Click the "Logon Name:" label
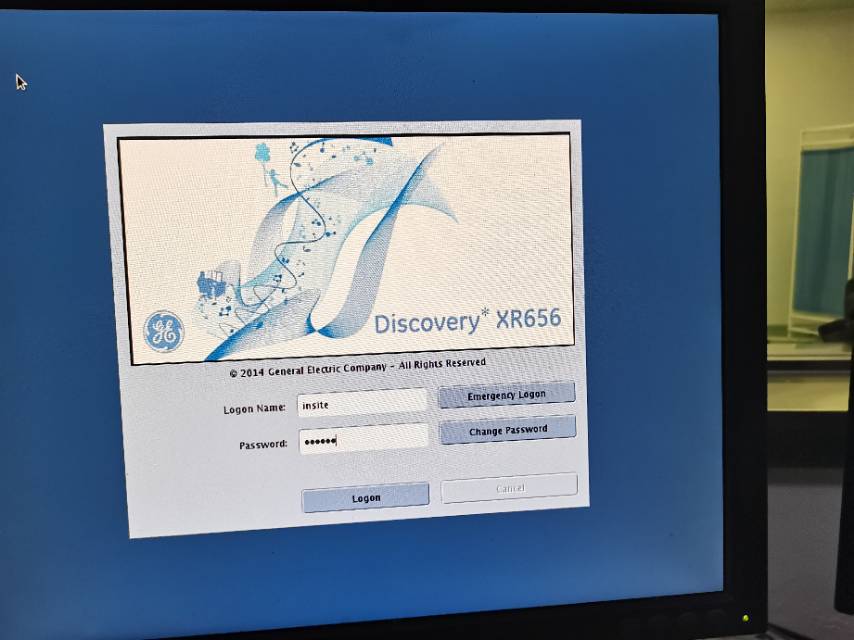Image resolution: width=854 pixels, height=640 pixels. (x=254, y=408)
